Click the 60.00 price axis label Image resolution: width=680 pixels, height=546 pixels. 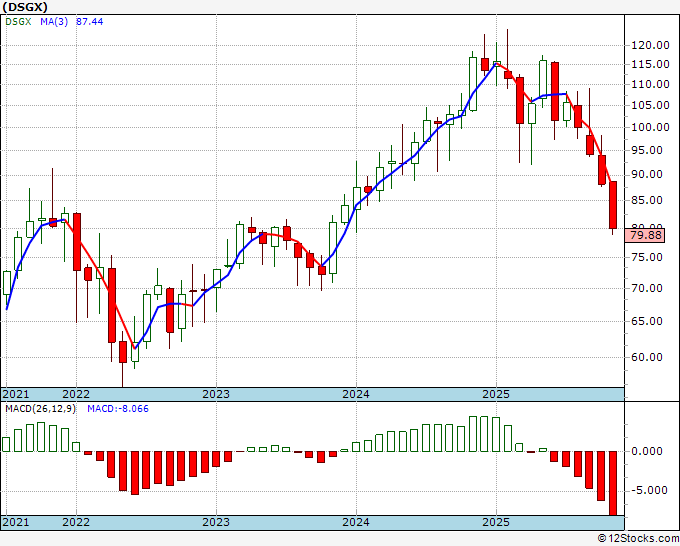pyautogui.click(x=646, y=357)
